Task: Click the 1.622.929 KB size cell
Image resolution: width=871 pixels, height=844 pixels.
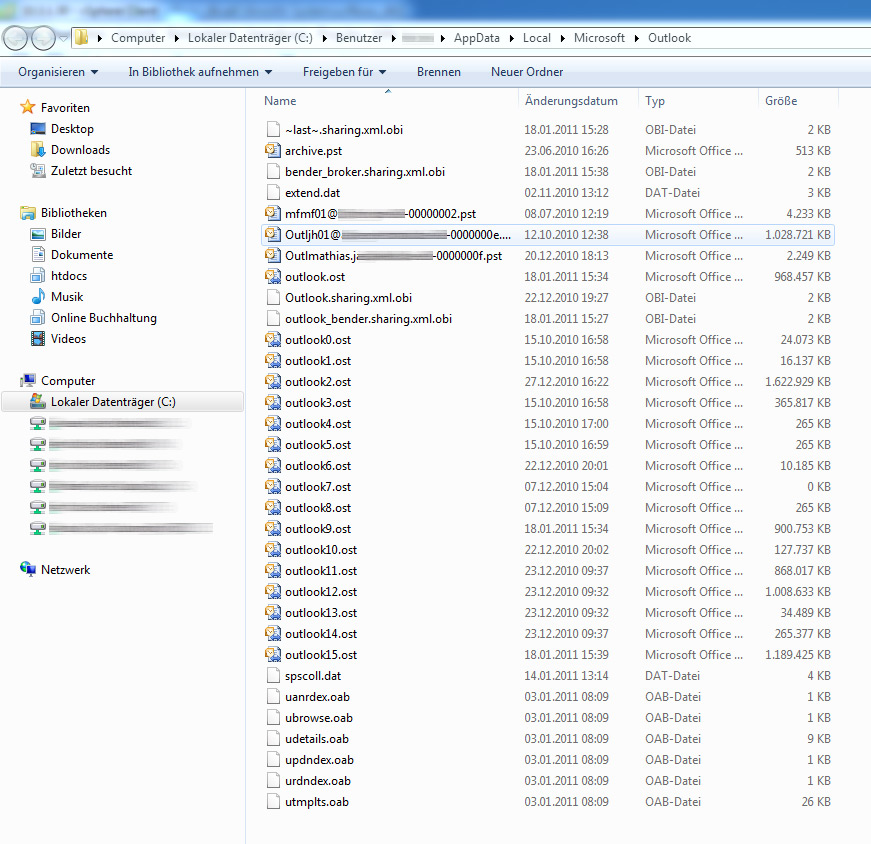Action: point(798,382)
